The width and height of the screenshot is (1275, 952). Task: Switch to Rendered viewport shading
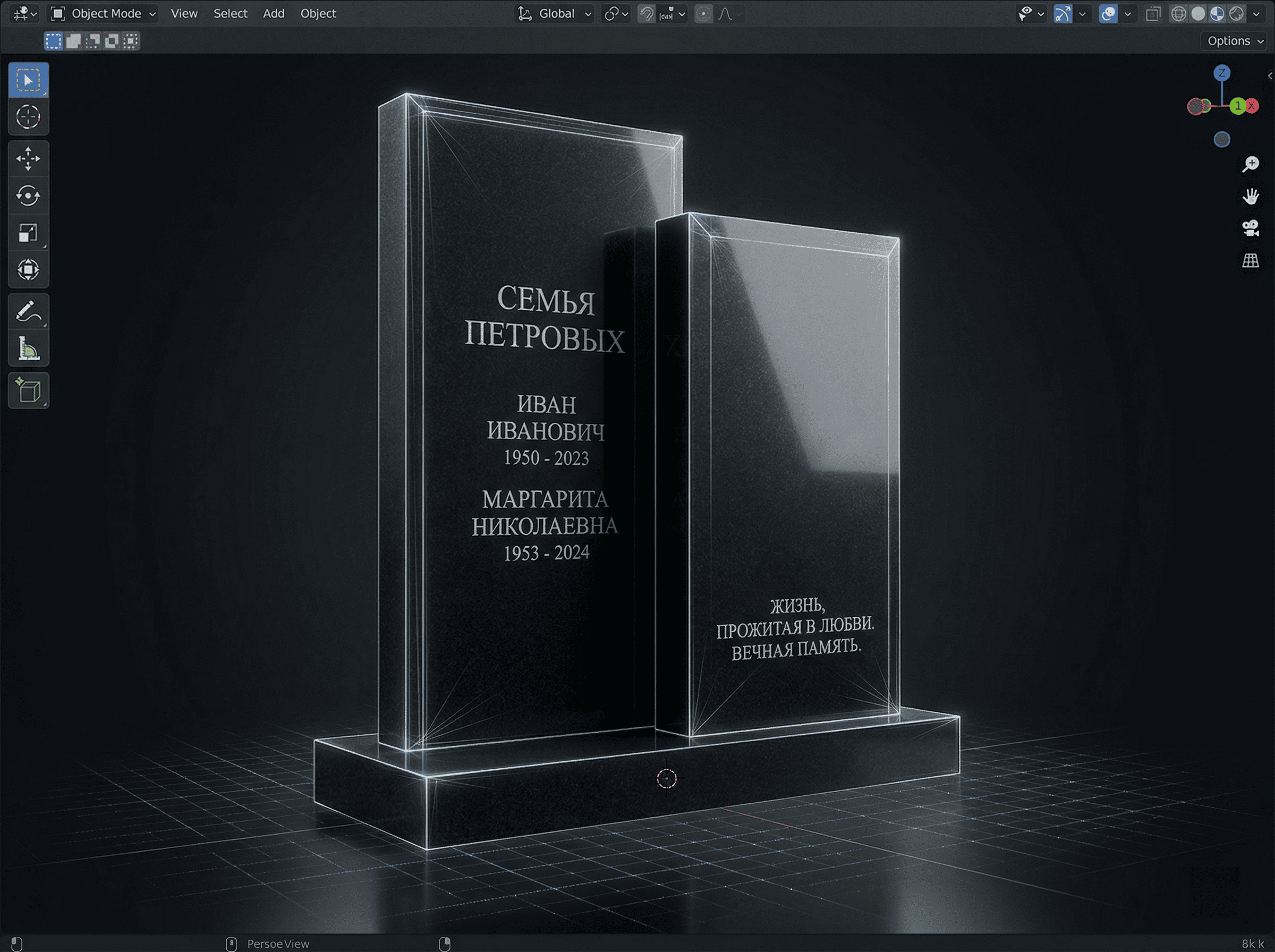(x=1236, y=14)
